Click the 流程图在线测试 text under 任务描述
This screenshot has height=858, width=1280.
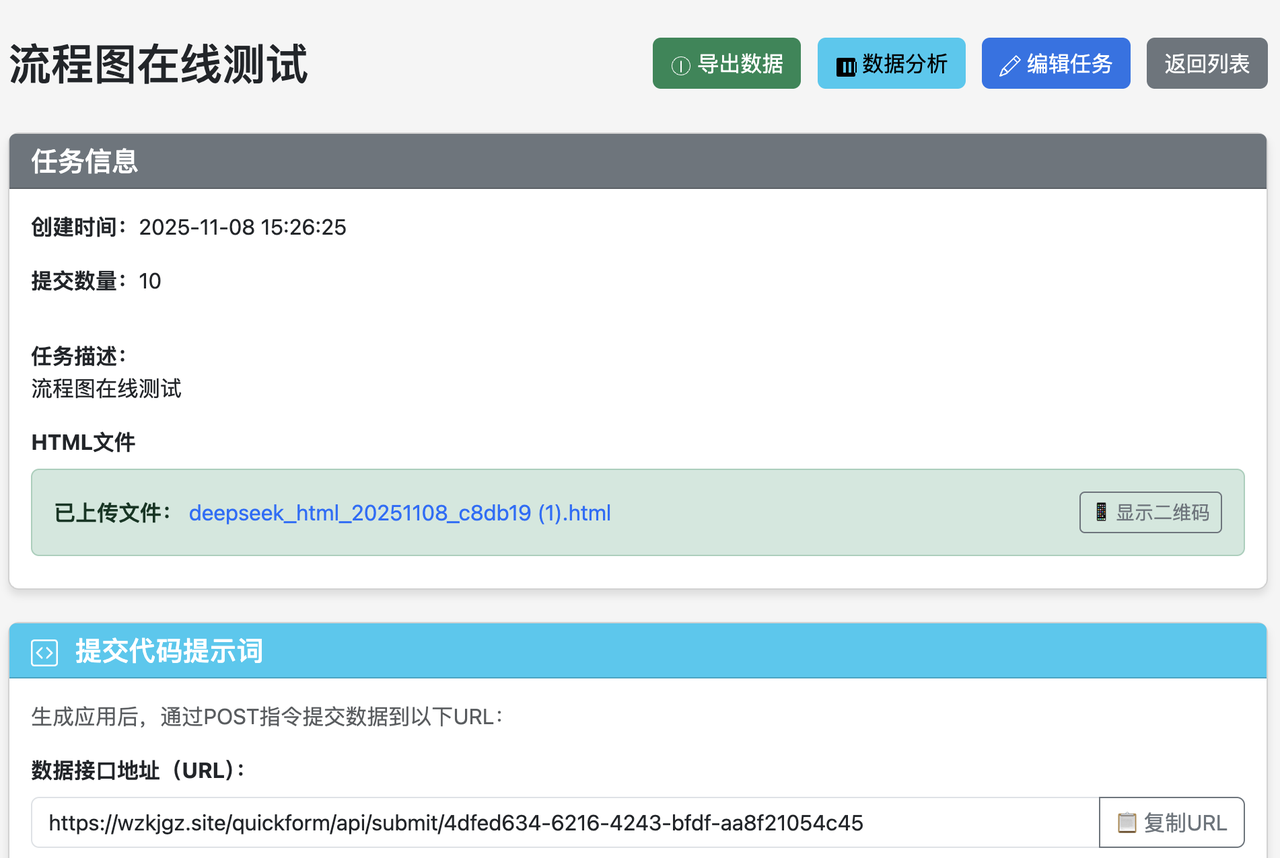coord(107,389)
